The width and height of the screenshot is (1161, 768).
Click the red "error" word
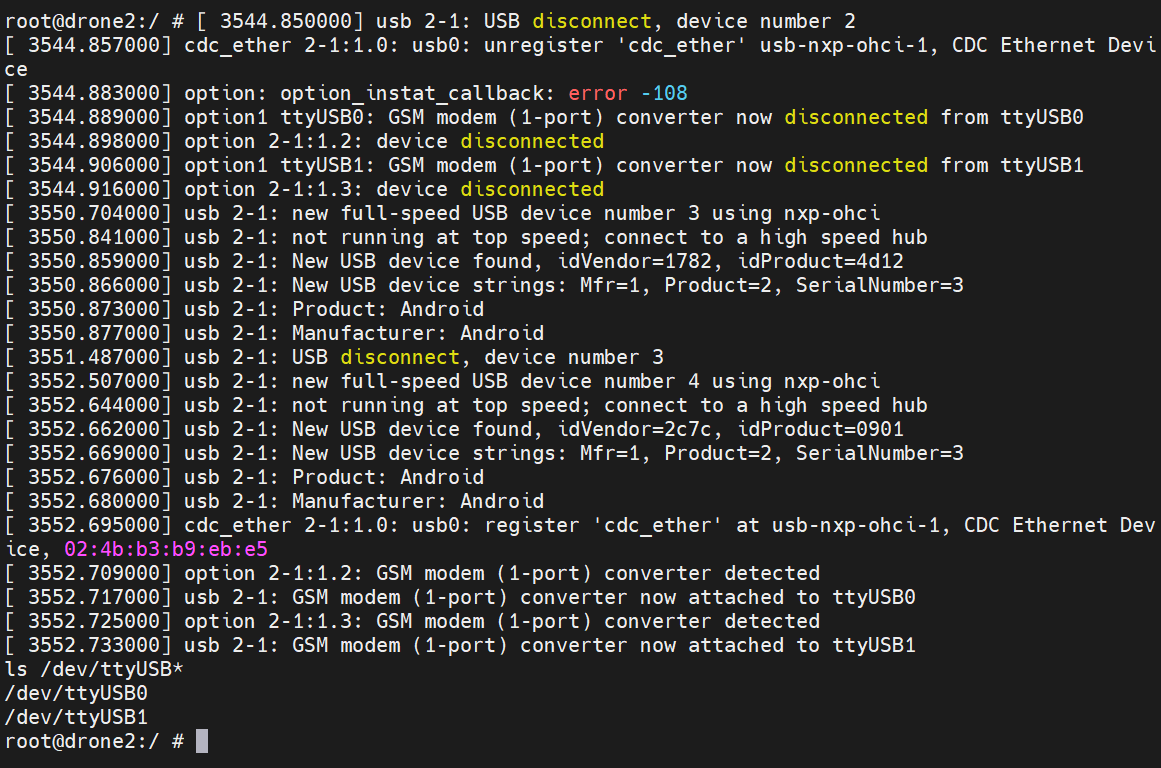(x=597, y=93)
